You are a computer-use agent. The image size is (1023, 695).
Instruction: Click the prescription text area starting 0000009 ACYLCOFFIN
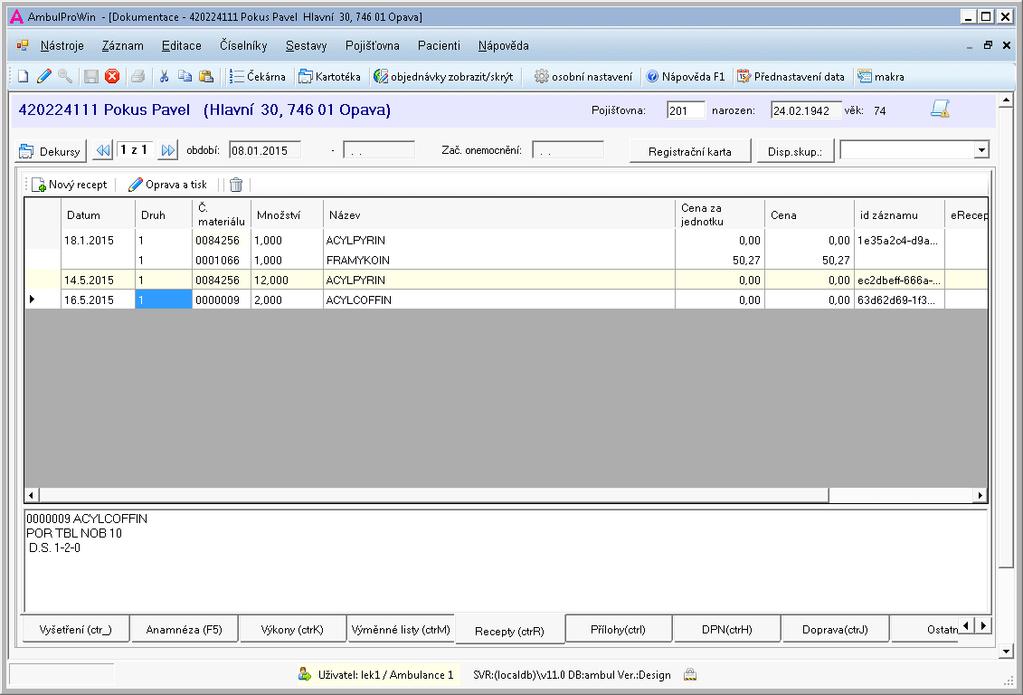pos(507,561)
